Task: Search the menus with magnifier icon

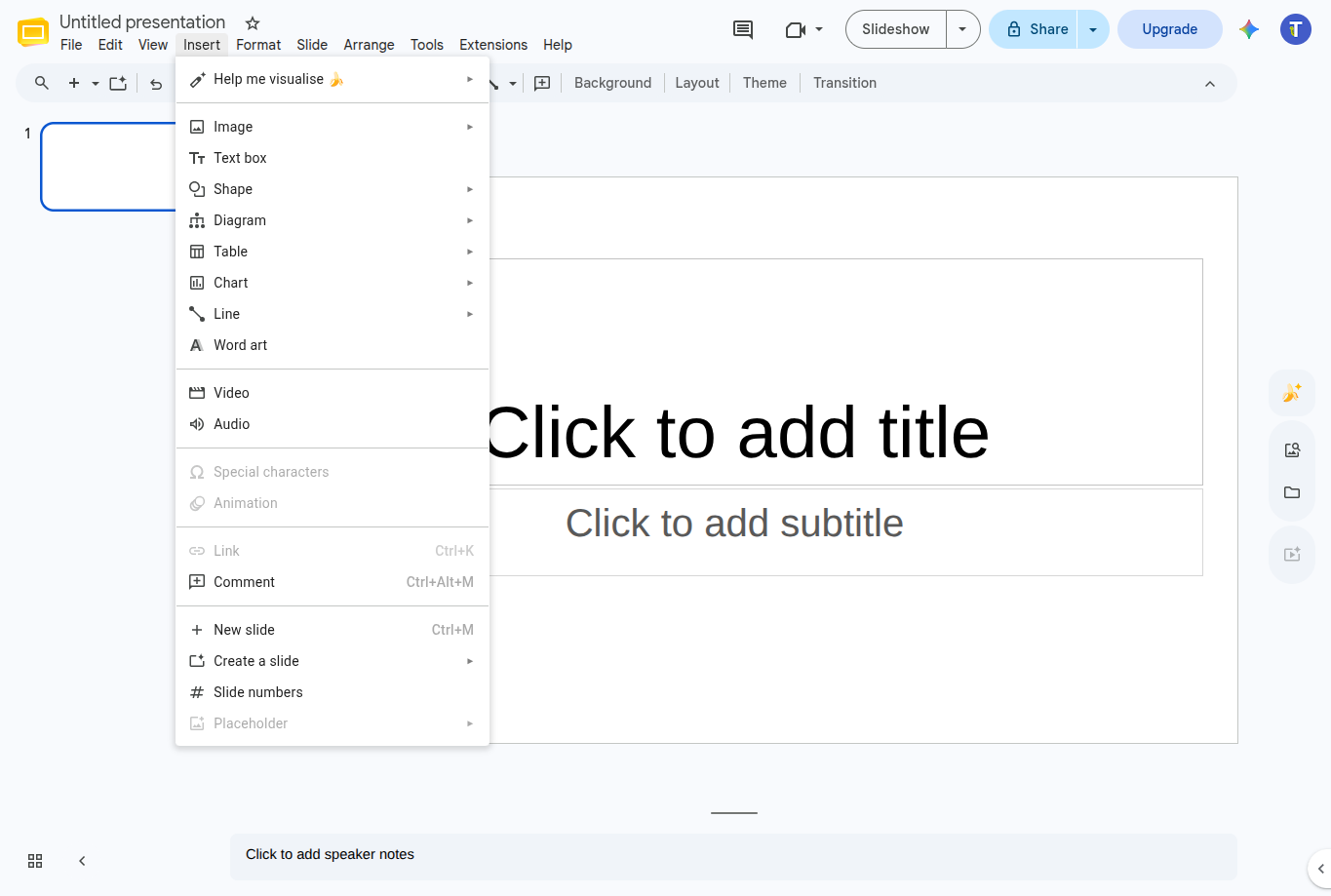Action: pos(42,83)
